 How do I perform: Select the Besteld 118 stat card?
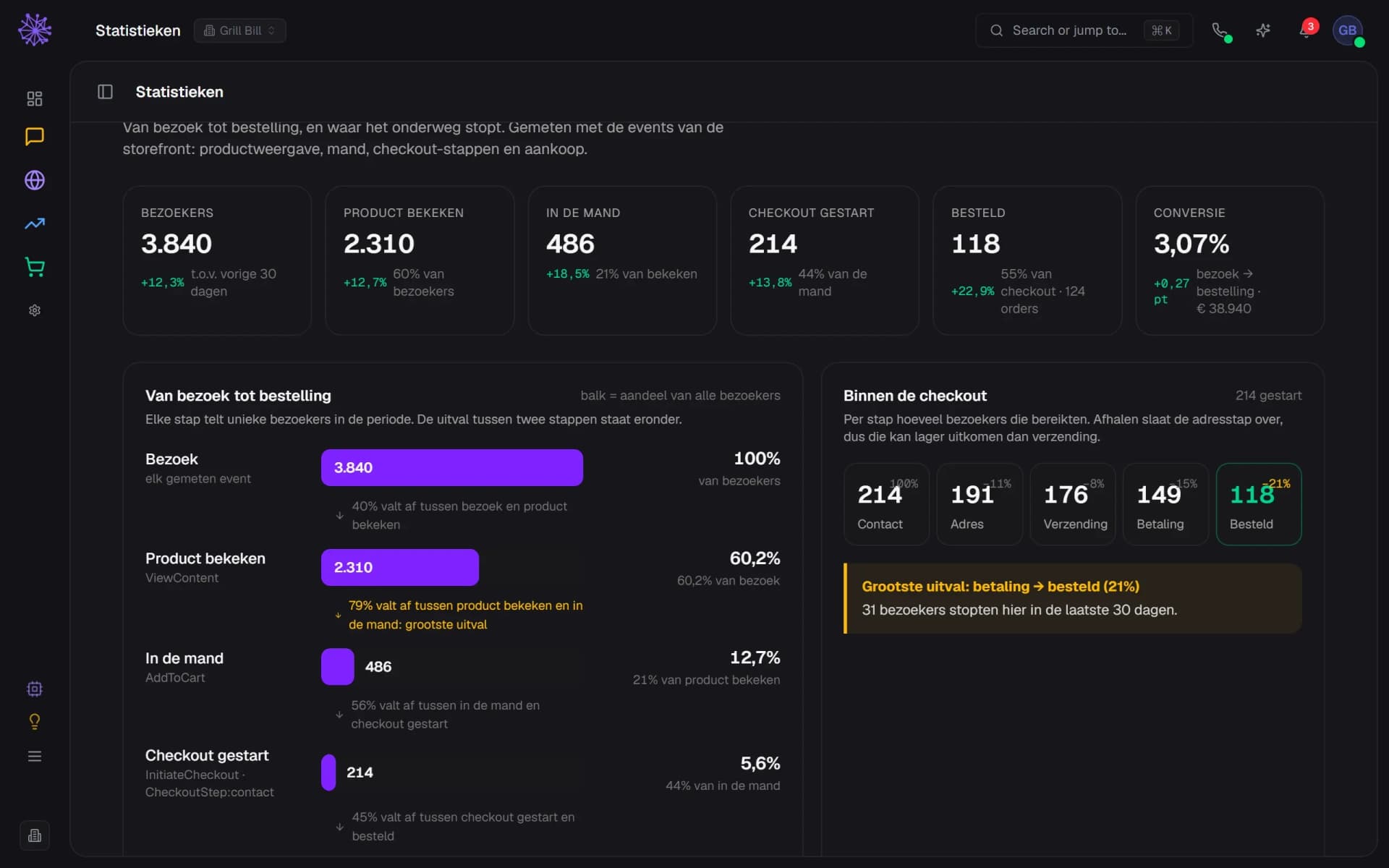pos(1027,260)
